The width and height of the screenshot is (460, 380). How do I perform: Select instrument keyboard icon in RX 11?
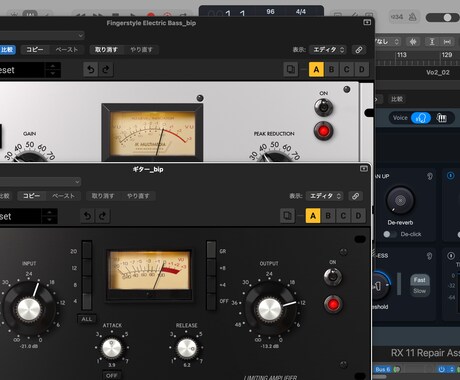tap(441, 118)
